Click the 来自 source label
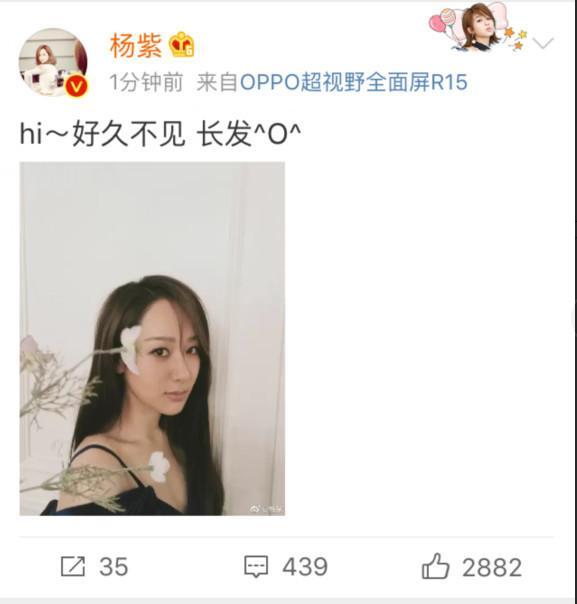577x604 pixels. (x=217, y=82)
